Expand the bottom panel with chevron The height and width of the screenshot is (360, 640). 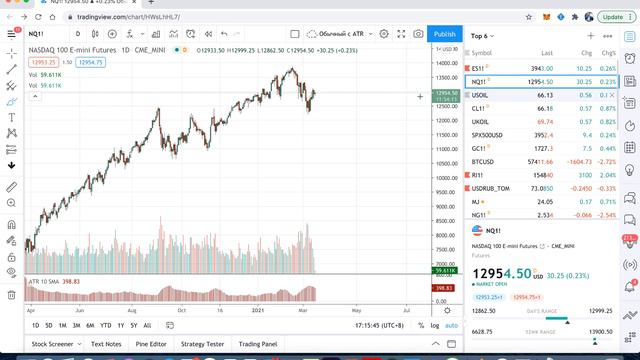click(x=436, y=344)
